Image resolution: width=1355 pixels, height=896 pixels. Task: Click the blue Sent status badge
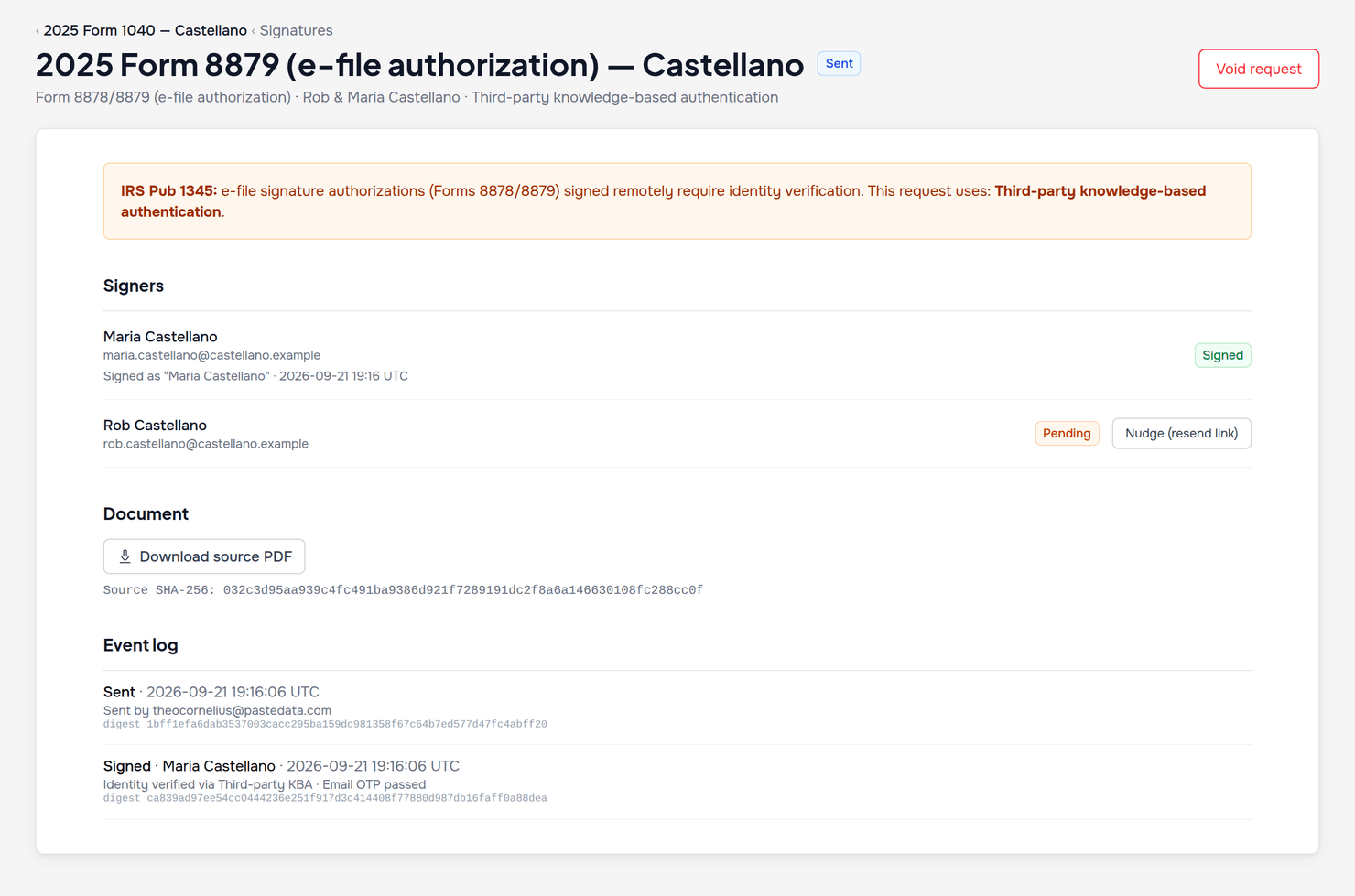(839, 63)
